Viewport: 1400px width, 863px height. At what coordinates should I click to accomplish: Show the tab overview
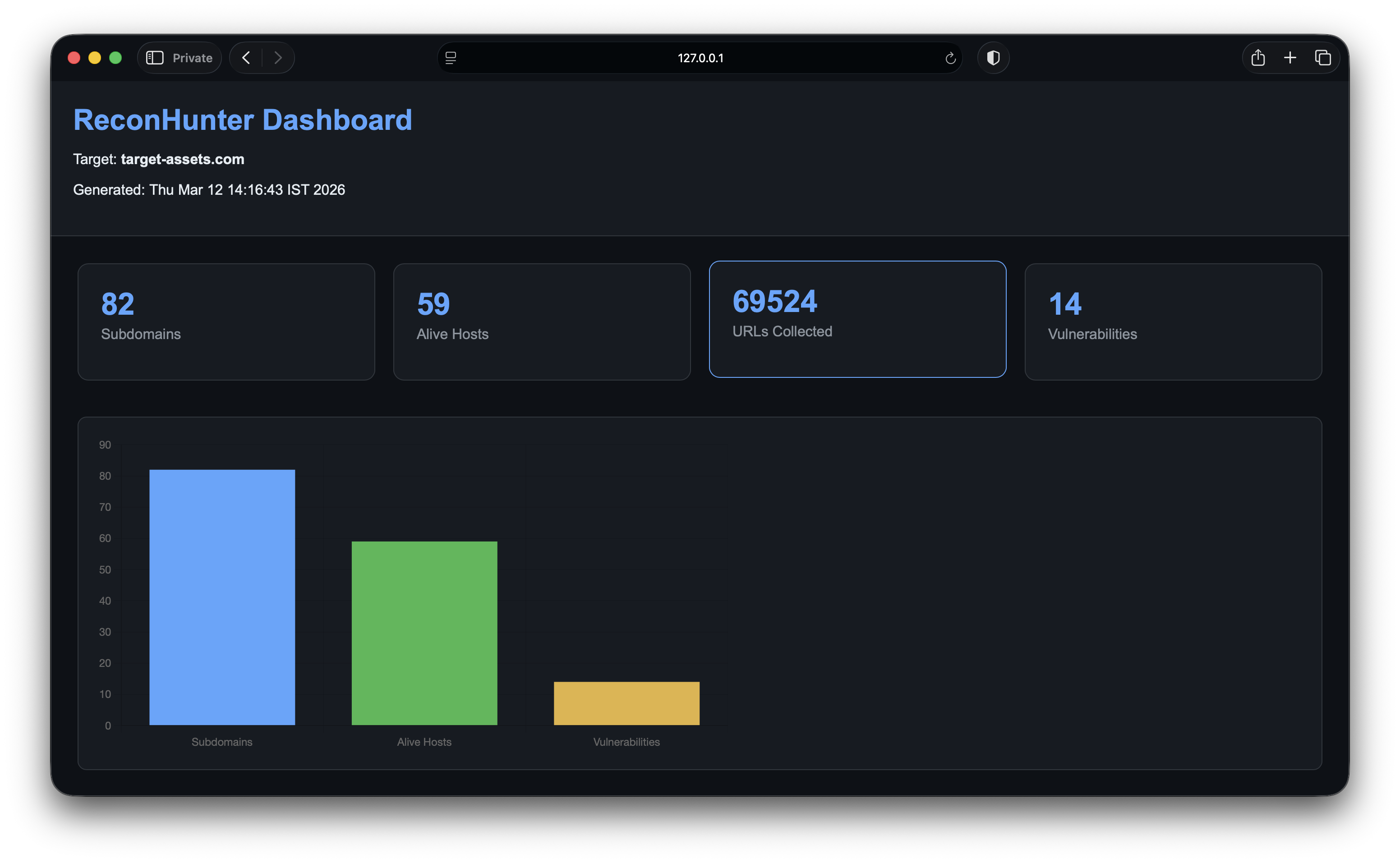(x=1323, y=58)
